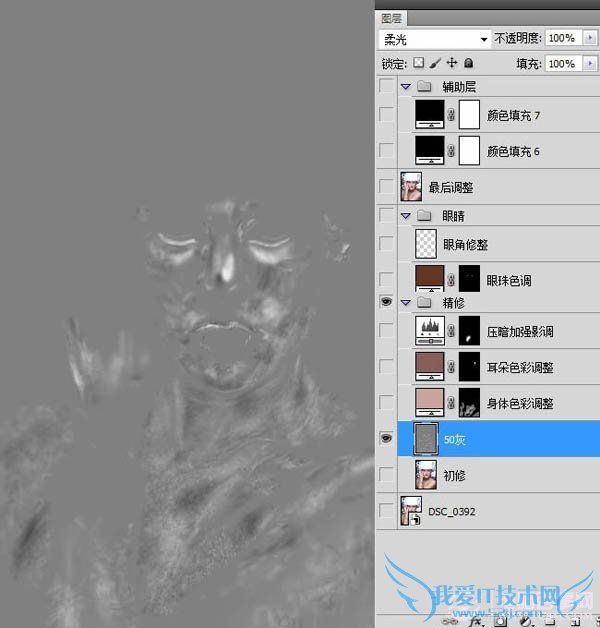Click the create new layer icon
600x628 pixels.
(x=575, y=622)
